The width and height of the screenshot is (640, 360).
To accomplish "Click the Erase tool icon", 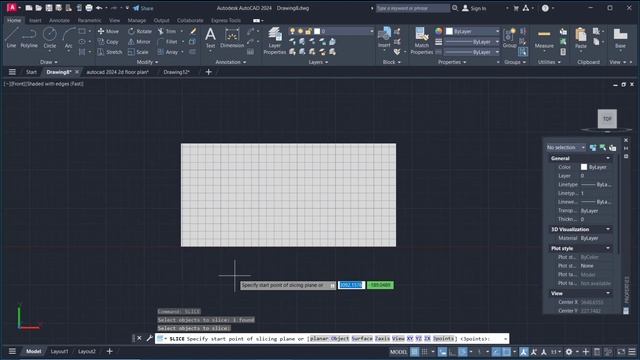I will pyautogui.click(x=193, y=31).
